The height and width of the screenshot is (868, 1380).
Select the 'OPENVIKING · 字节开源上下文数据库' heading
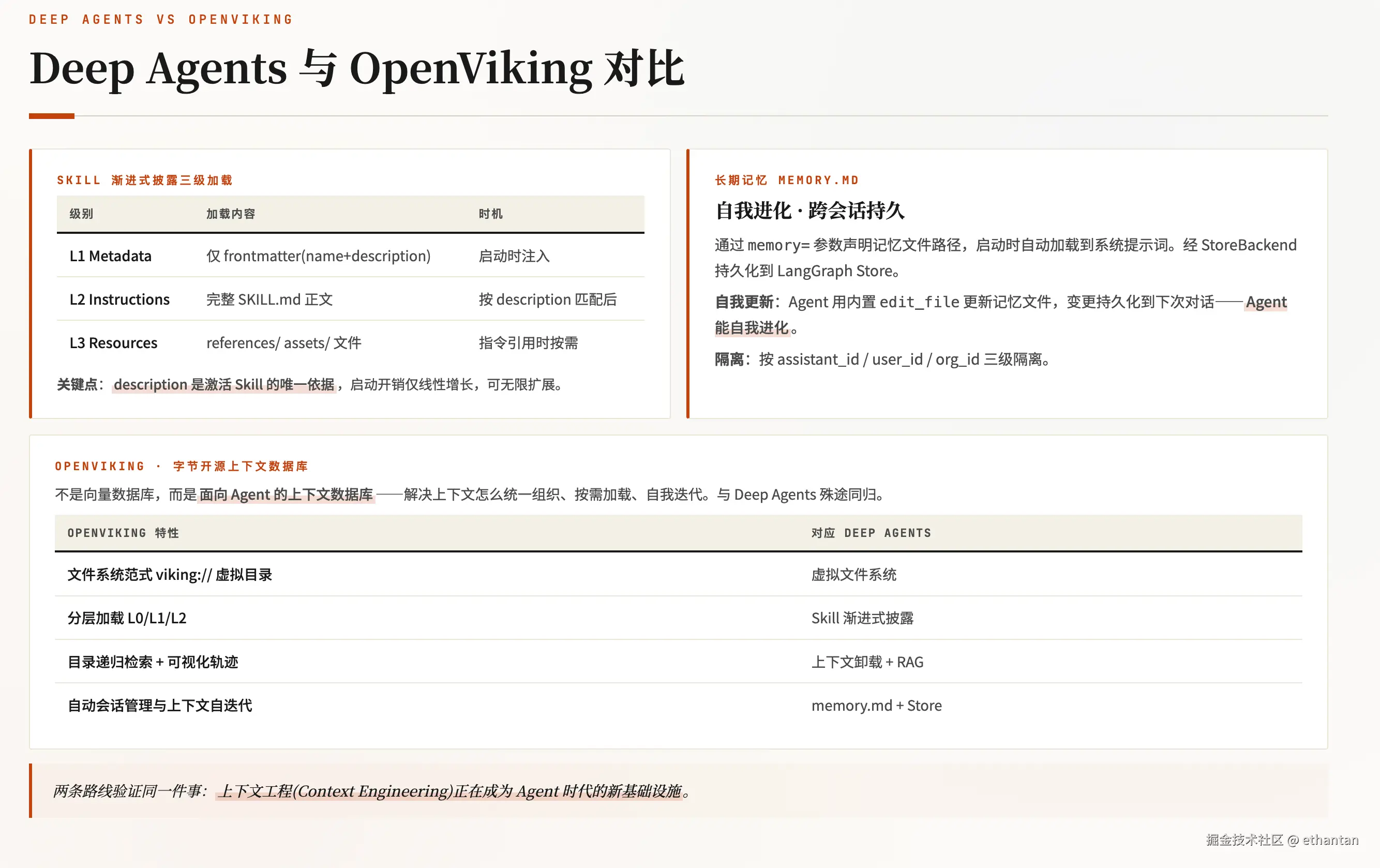pos(182,466)
